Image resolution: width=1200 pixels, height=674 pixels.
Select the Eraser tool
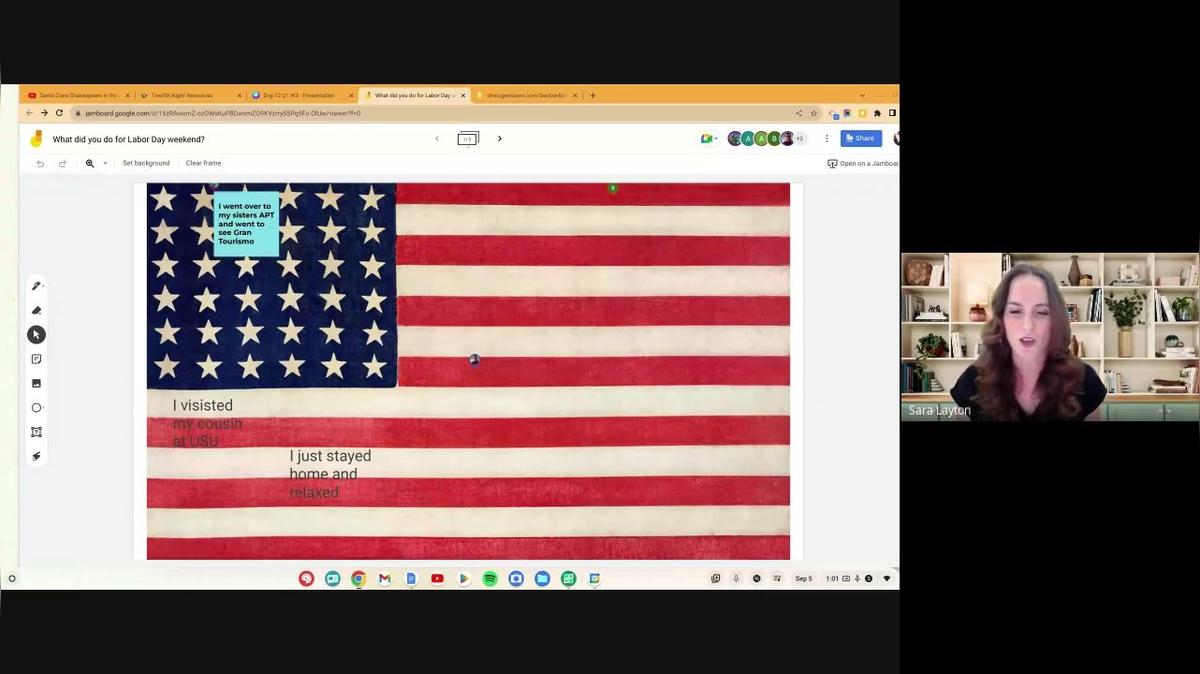pyautogui.click(x=36, y=310)
